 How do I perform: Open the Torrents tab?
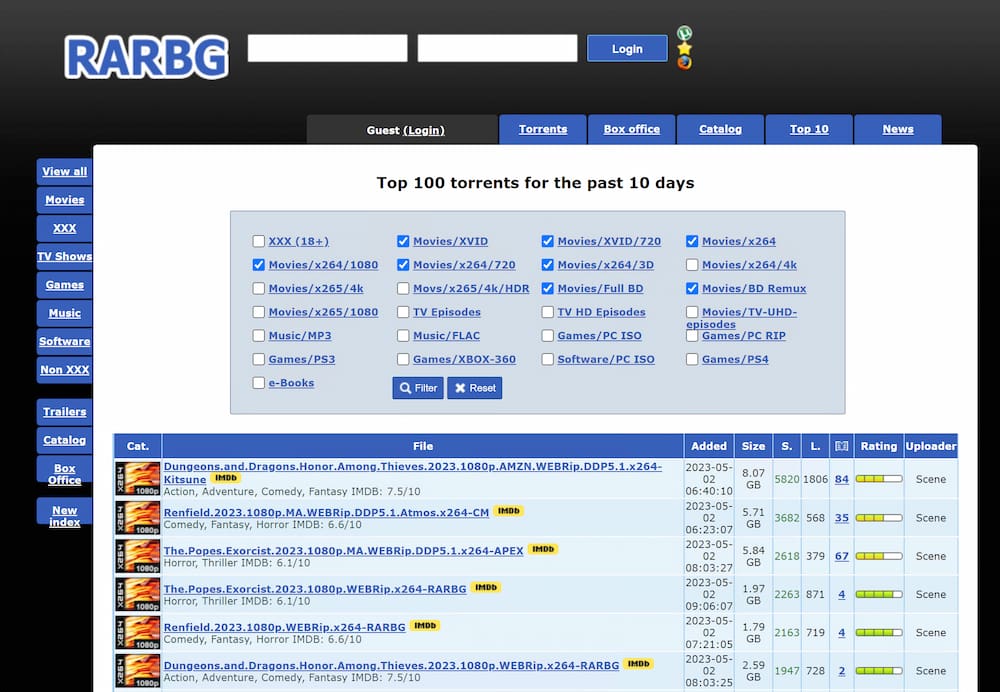(543, 129)
